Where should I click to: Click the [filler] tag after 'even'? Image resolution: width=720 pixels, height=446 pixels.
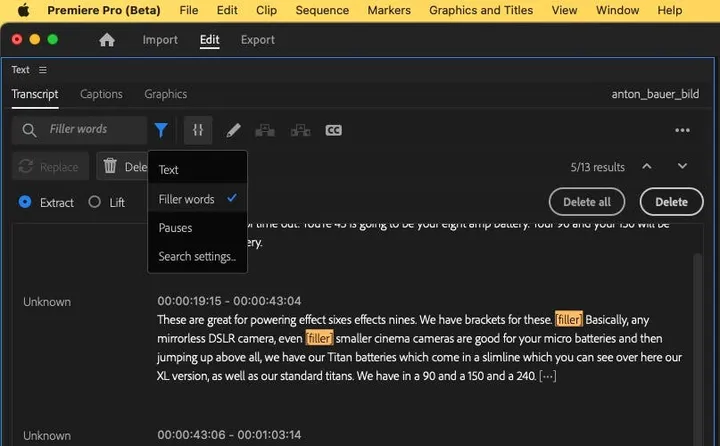coord(319,338)
